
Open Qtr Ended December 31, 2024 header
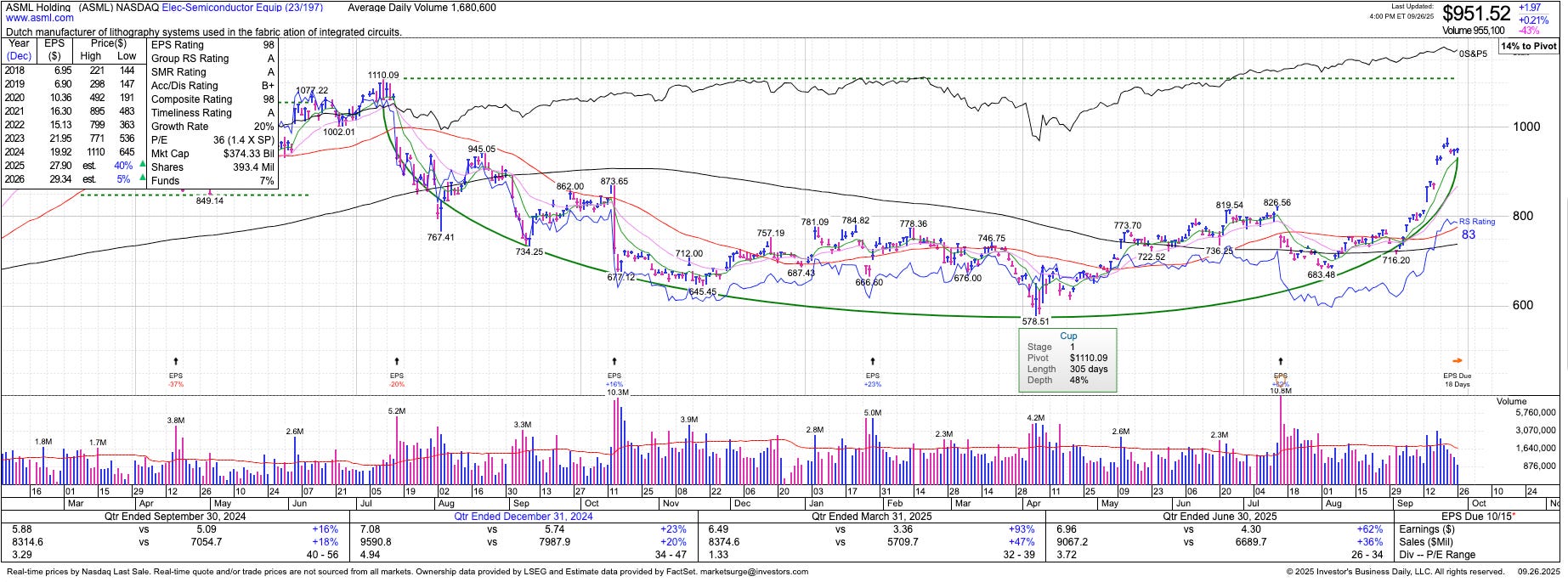[524, 517]
